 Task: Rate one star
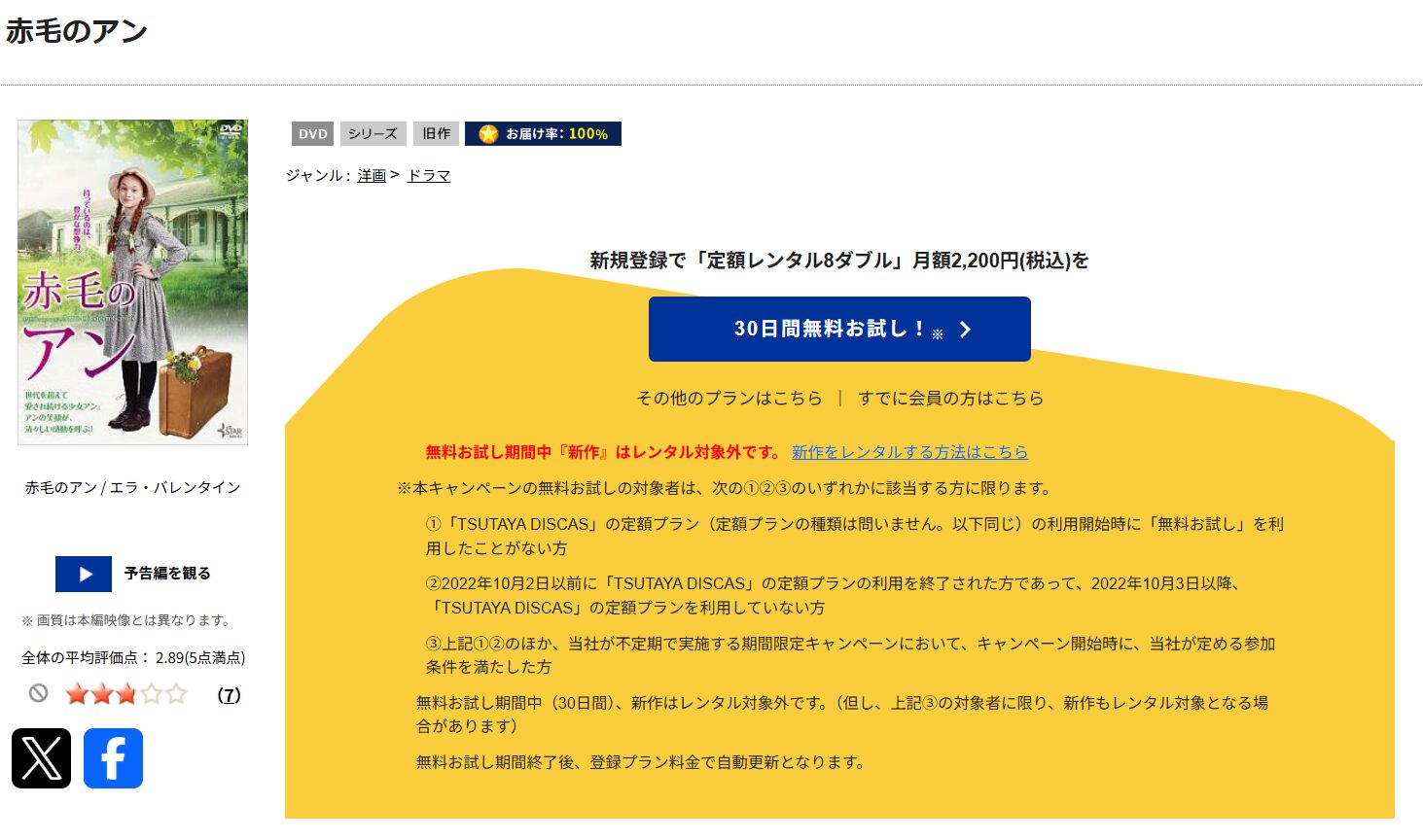[77, 694]
